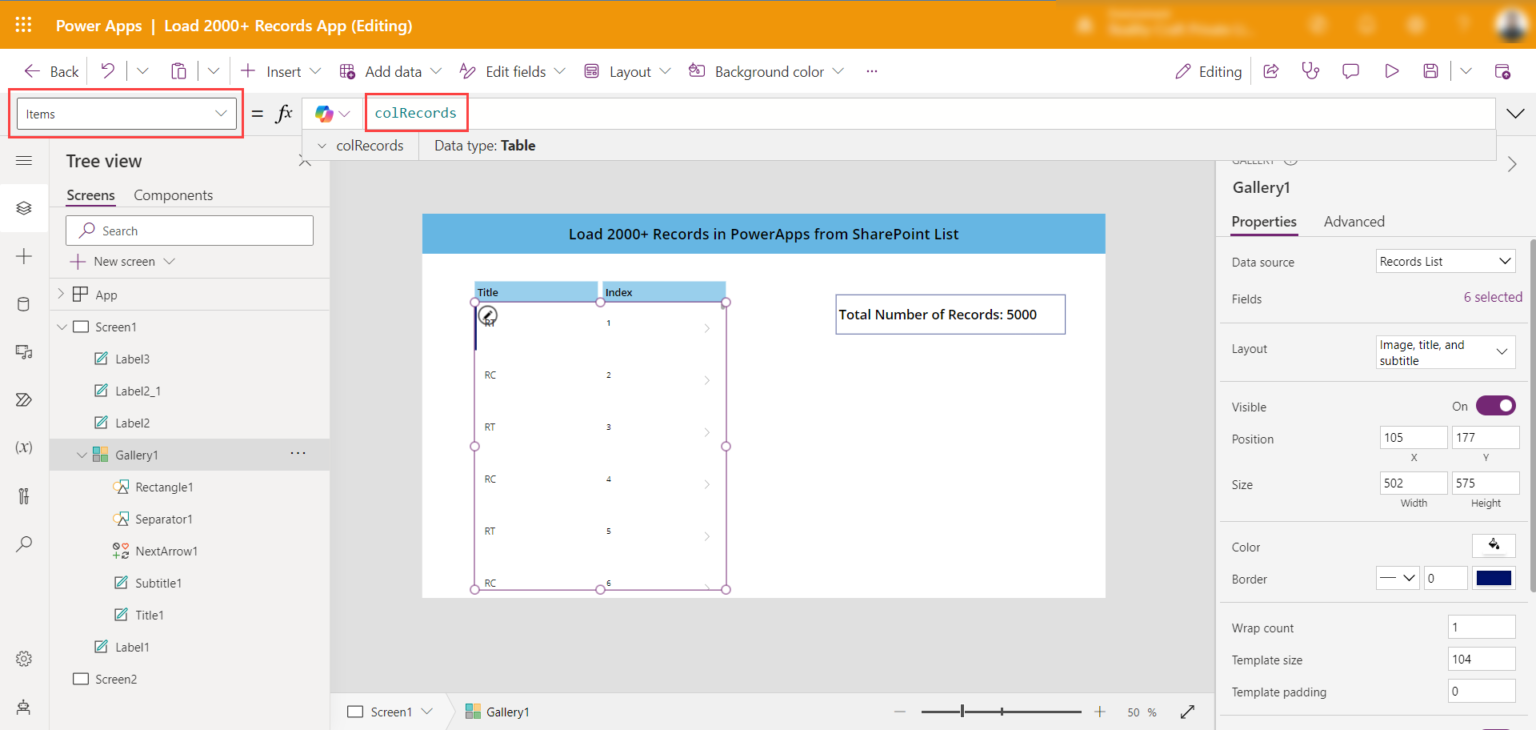Open the Data source dropdown showing Records List
Screen dimensions: 1536x730
click(1445, 260)
